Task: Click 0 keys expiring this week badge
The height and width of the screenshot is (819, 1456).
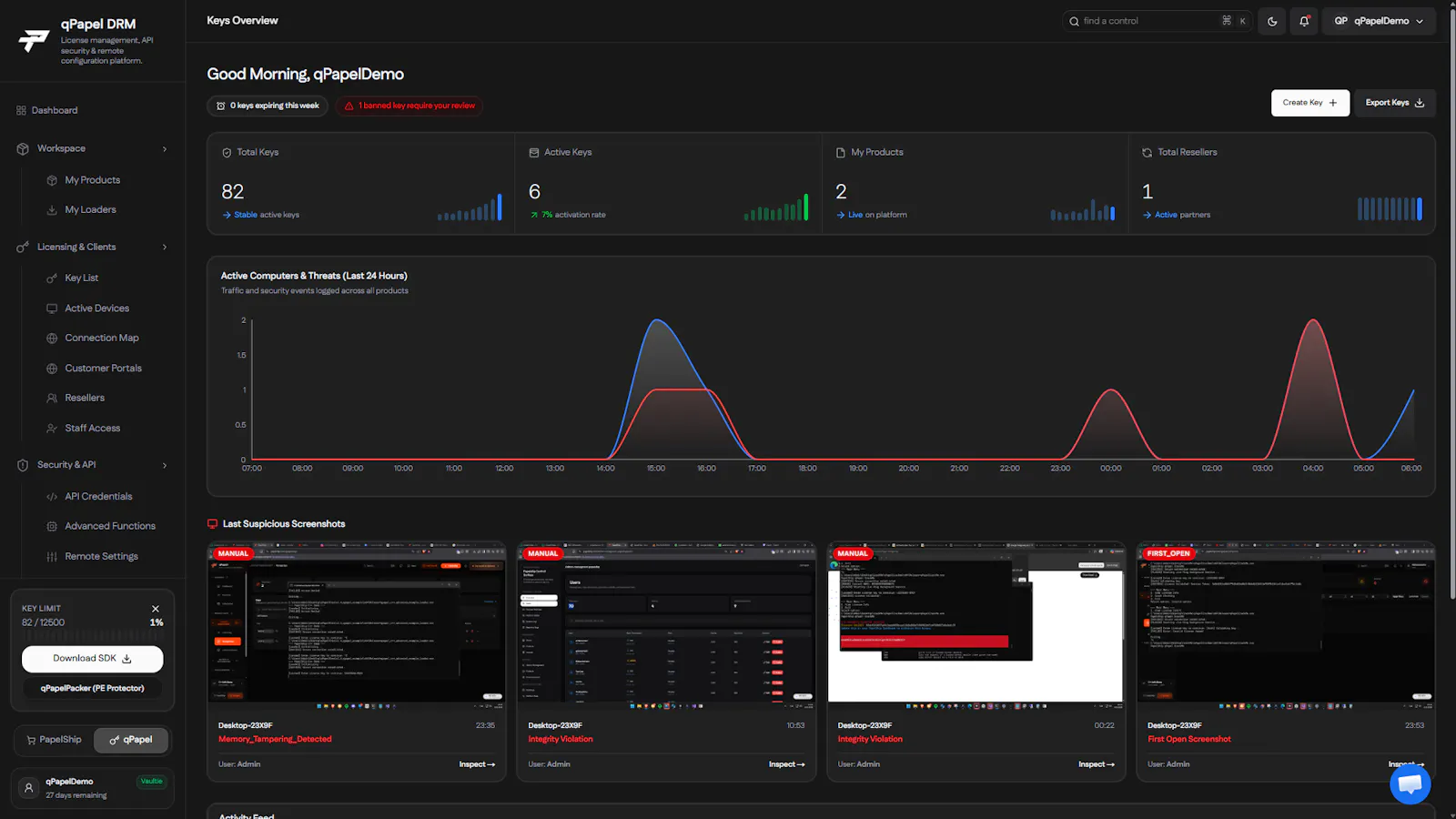Action: point(268,106)
